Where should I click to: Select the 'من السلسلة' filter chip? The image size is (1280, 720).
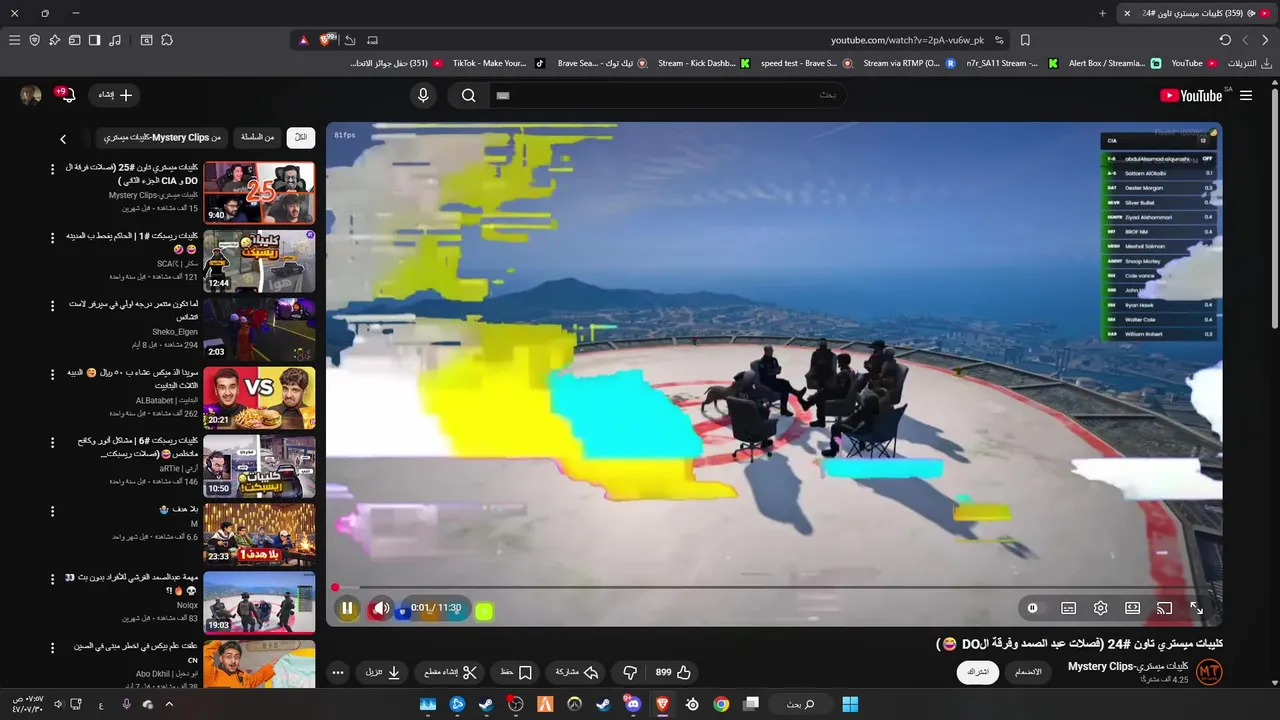pyautogui.click(x=257, y=137)
